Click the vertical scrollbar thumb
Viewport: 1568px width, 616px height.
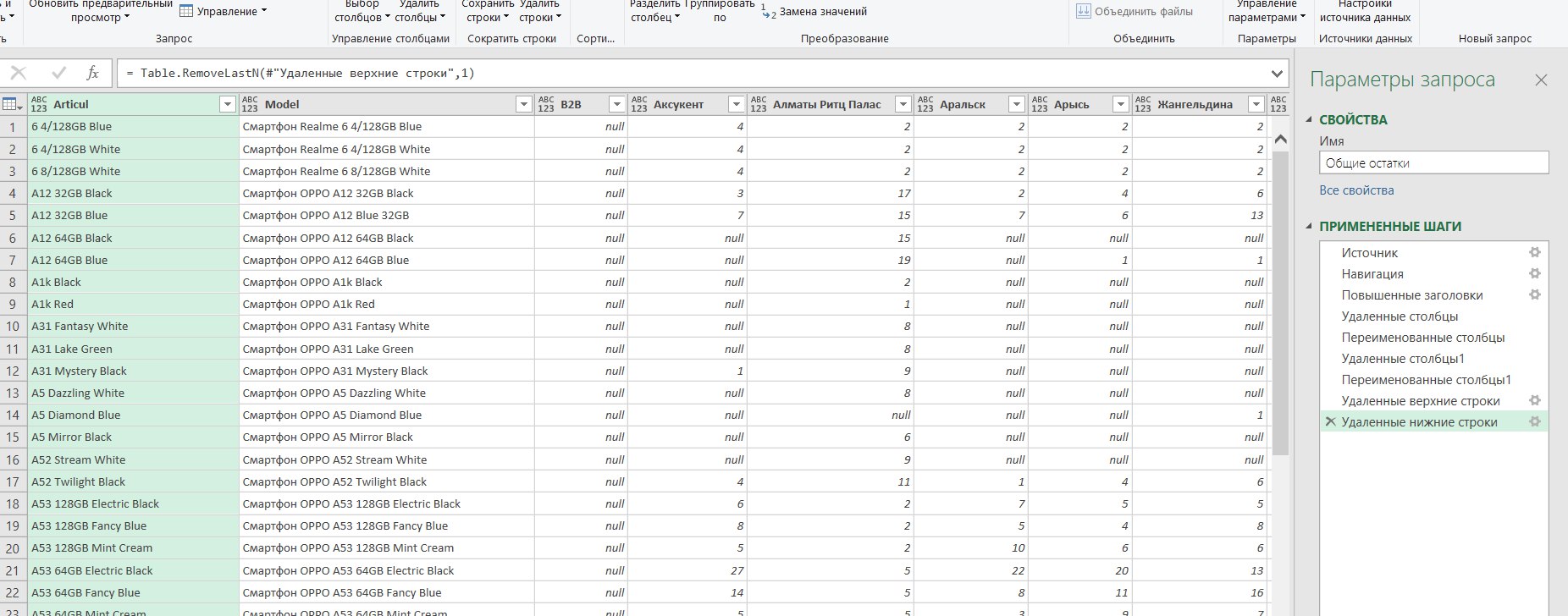point(1280,303)
